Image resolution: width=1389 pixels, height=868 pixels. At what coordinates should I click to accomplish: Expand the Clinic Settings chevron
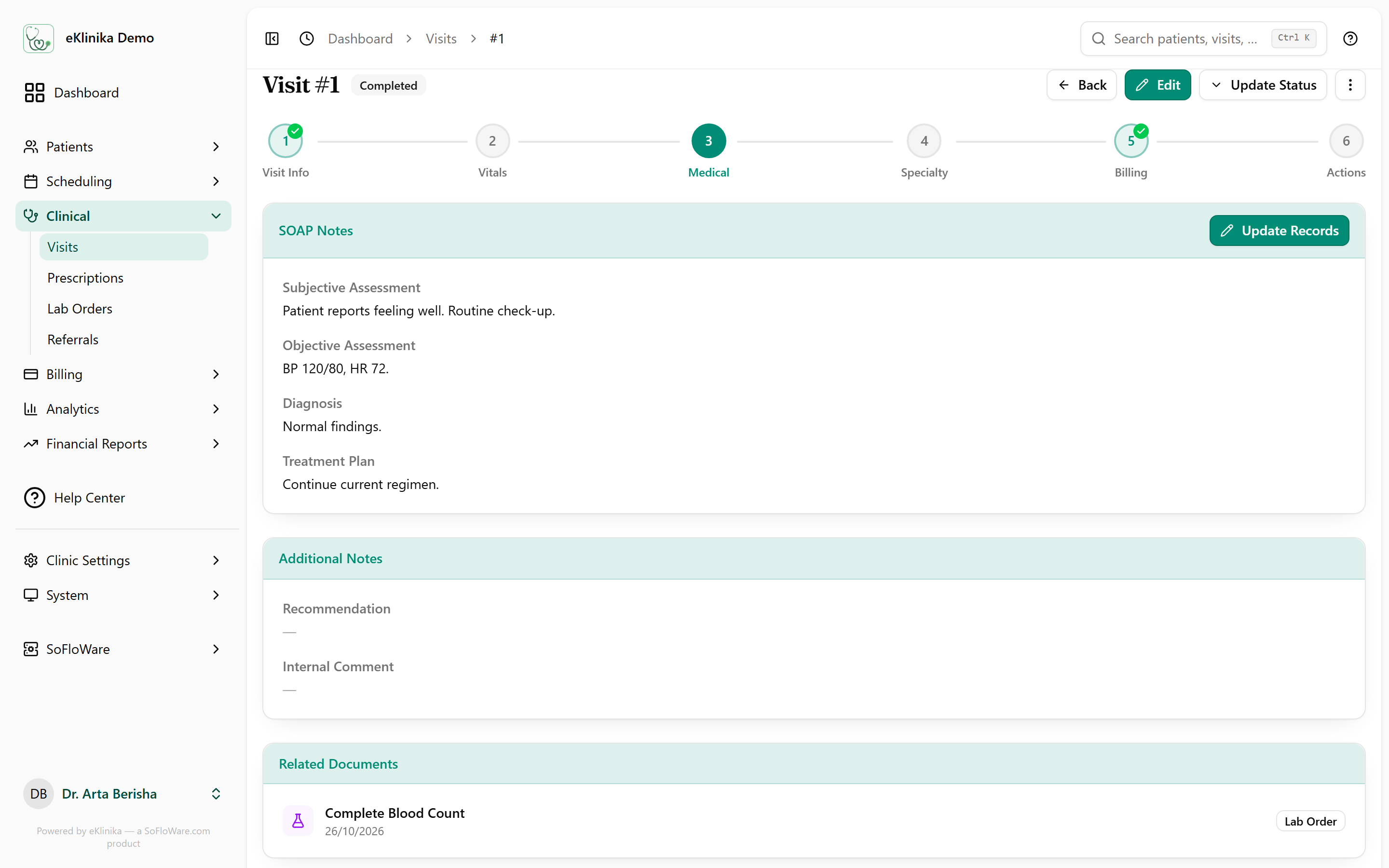coord(216,560)
